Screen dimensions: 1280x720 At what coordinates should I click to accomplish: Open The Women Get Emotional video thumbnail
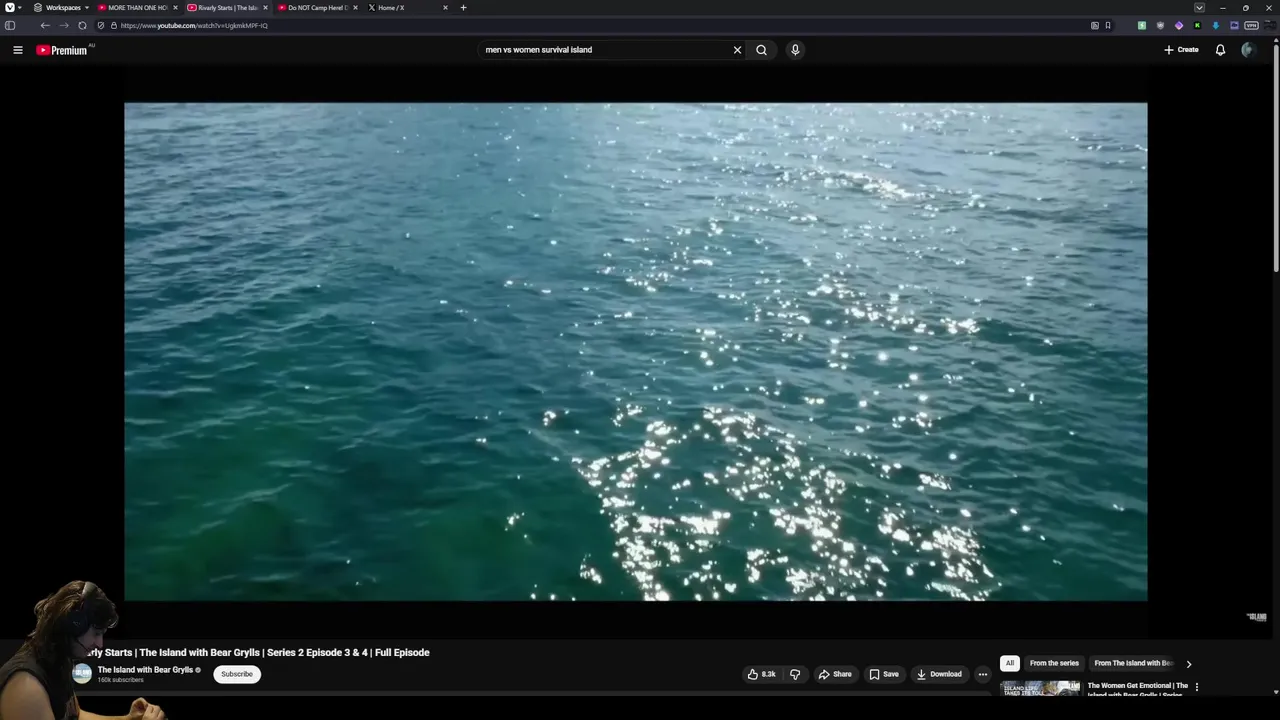pos(1041,688)
